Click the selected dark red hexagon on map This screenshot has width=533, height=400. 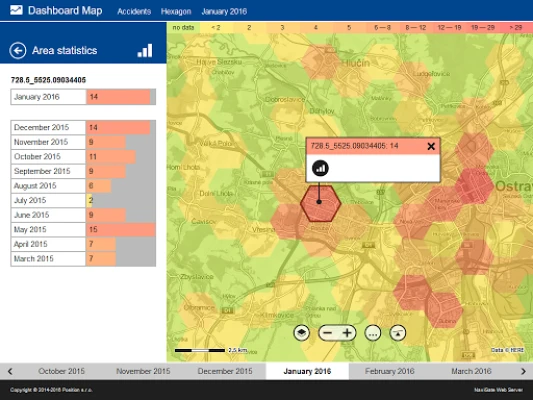click(321, 204)
